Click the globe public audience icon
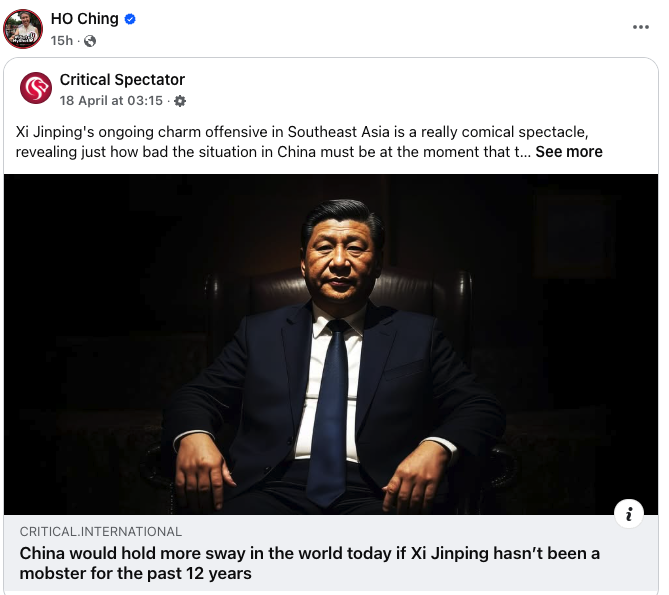This screenshot has width=669, height=595. click(90, 41)
